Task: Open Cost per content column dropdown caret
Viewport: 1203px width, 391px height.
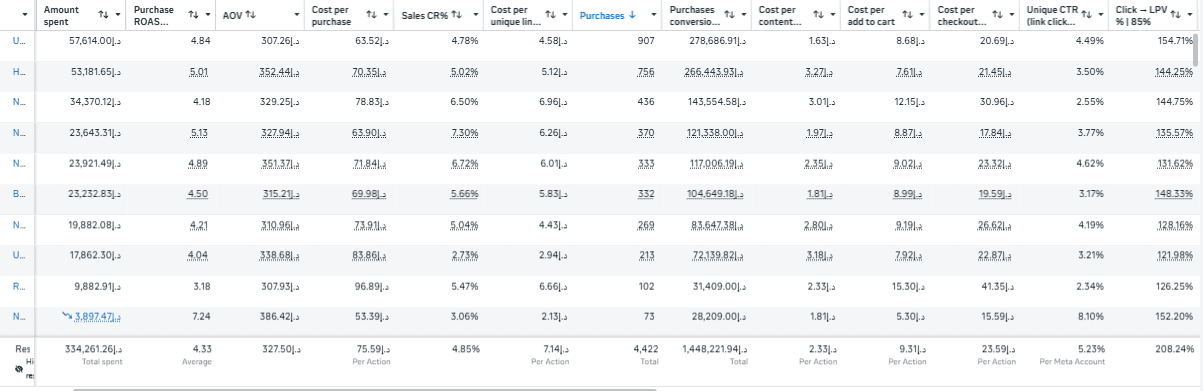Action: coord(833,15)
